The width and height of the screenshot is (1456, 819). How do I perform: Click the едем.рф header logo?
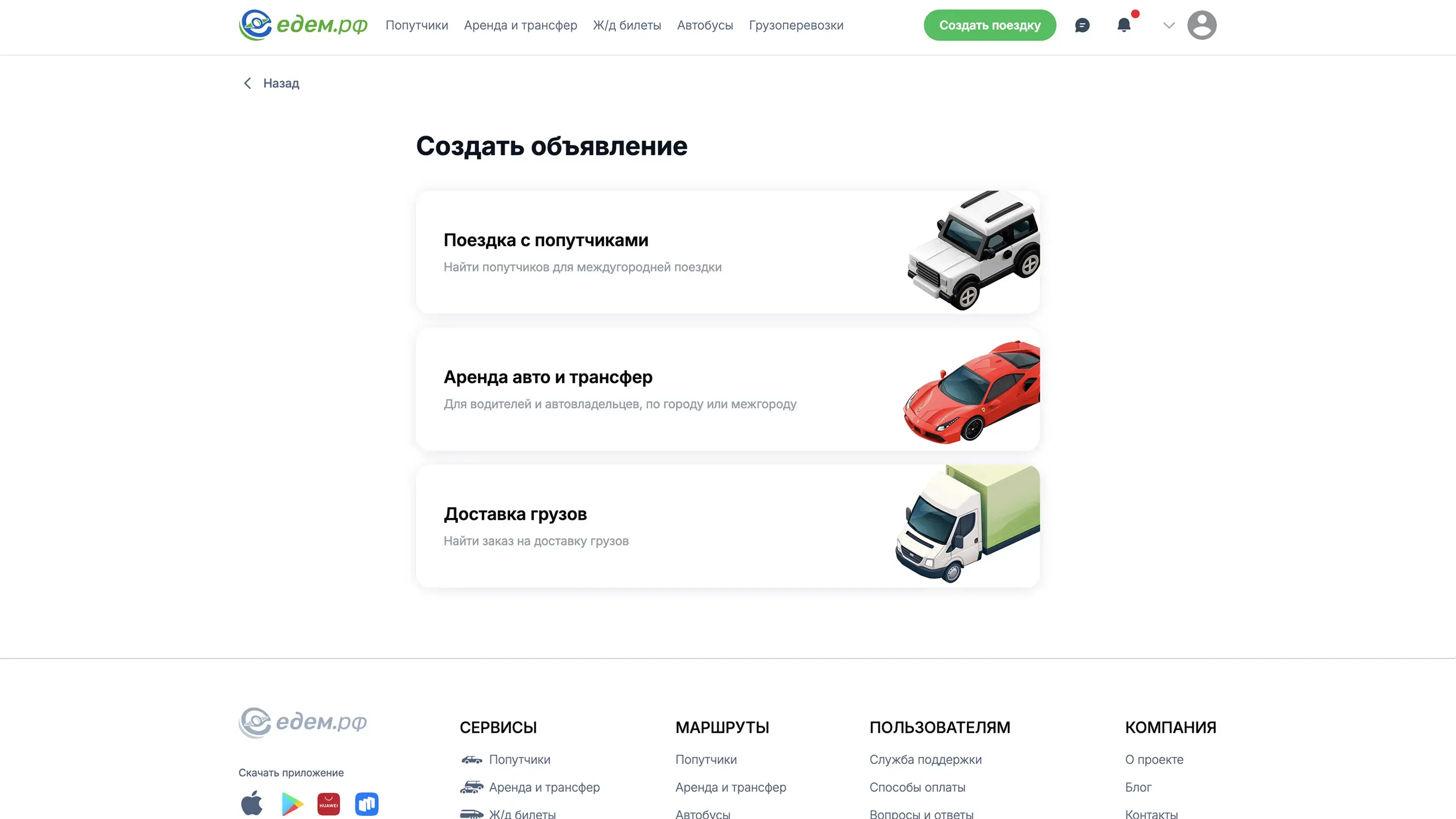(303, 25)
